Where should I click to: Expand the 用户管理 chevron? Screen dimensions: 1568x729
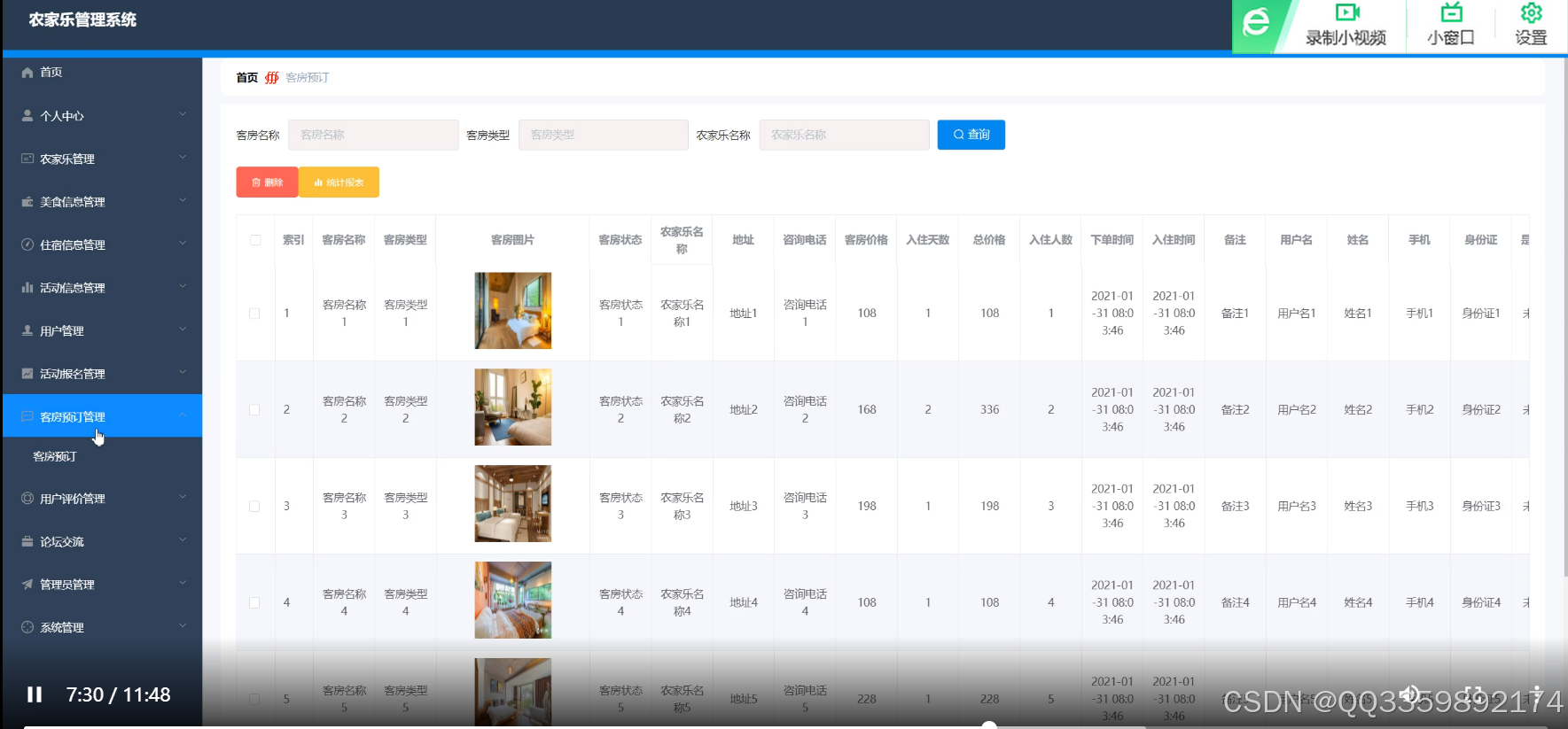(x=183, y=330)
